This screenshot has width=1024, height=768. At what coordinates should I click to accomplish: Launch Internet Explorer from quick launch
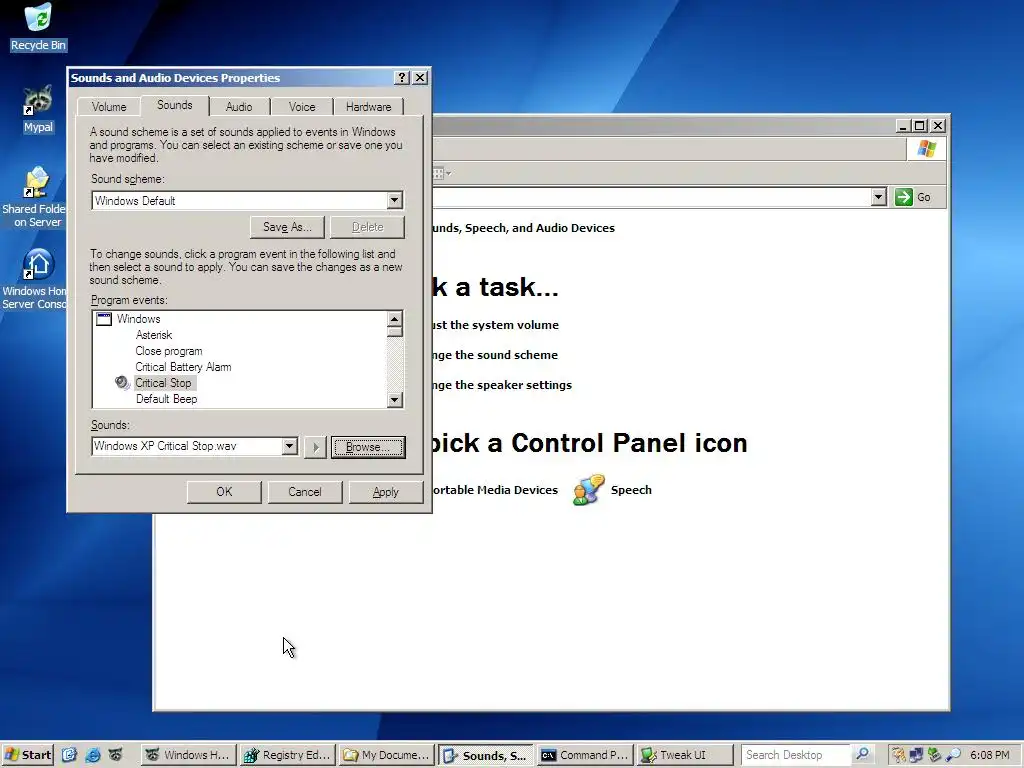pos(92,755)
